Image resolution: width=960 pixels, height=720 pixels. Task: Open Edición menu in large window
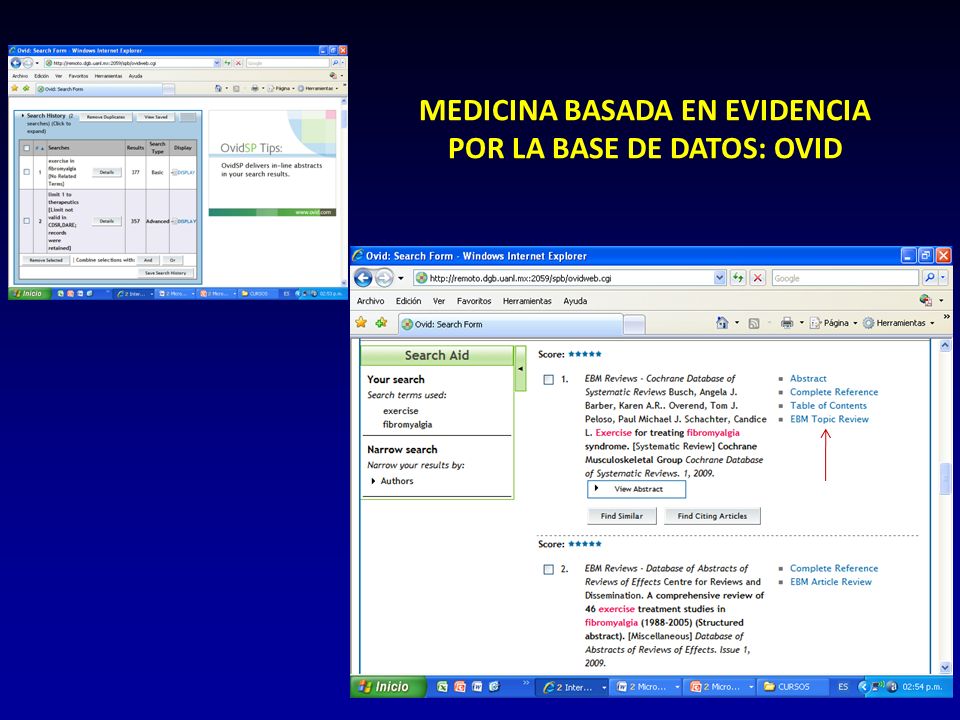pyautogui.click(x=408, y=301)
